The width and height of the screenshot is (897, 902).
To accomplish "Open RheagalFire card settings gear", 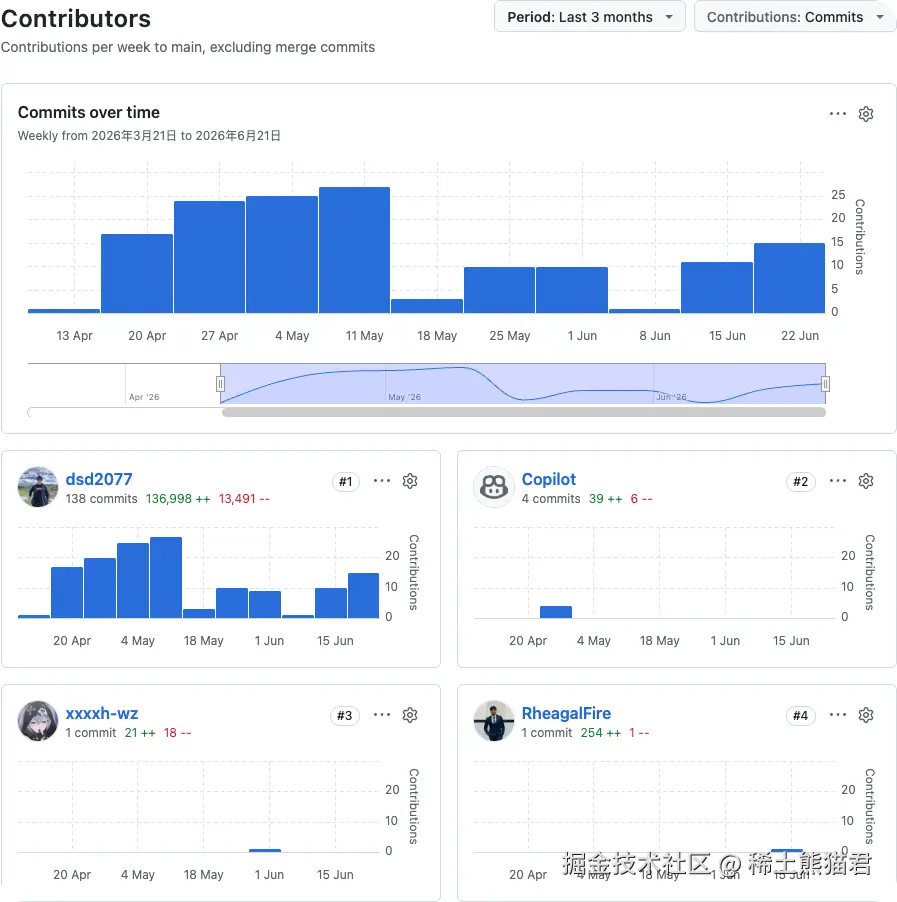I will 866,715.
